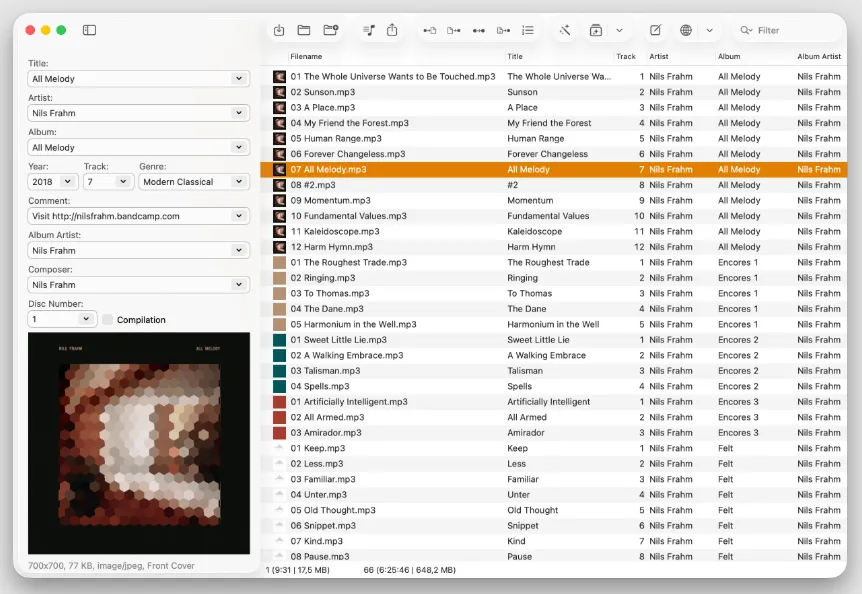This screenshot has width=862, height=594.
Task: Open the track numbering list icon
Action: (528, 31)
